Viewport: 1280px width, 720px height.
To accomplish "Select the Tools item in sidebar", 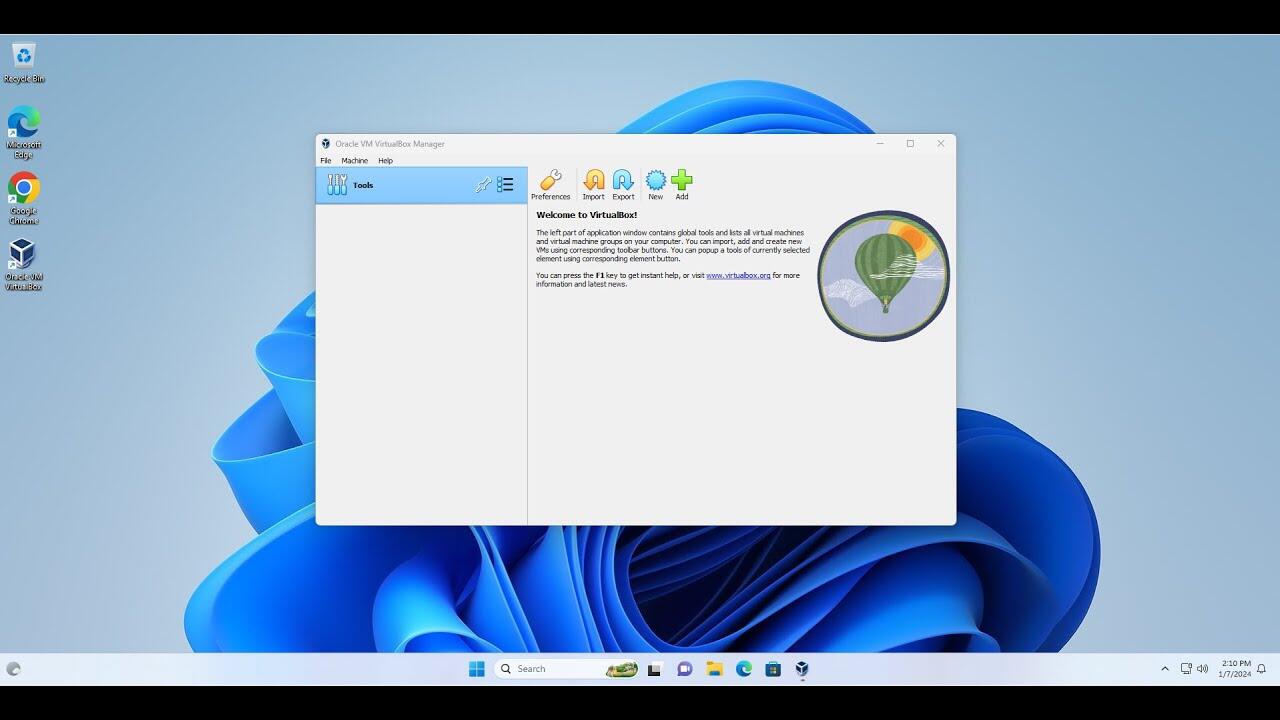I will pos(421,185).
